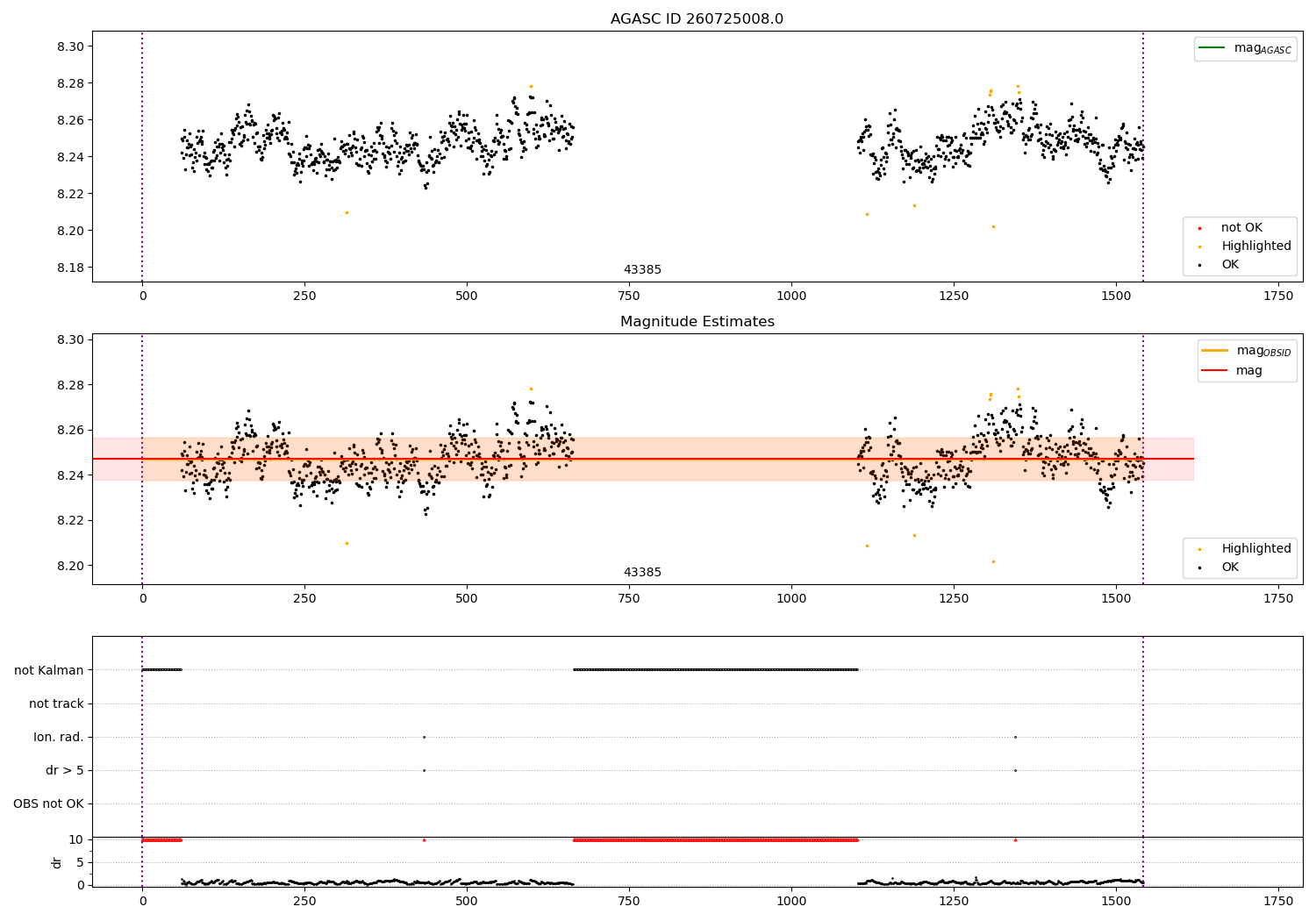
Task: Click the '5' tick on the dr axis
Action: tap(80, 862)
